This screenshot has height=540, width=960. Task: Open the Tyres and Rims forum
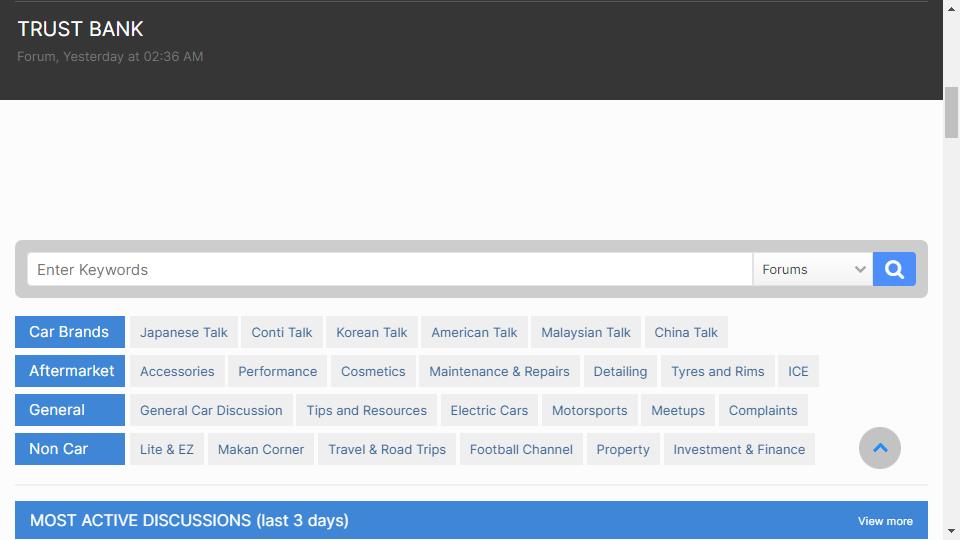(718, 372)
